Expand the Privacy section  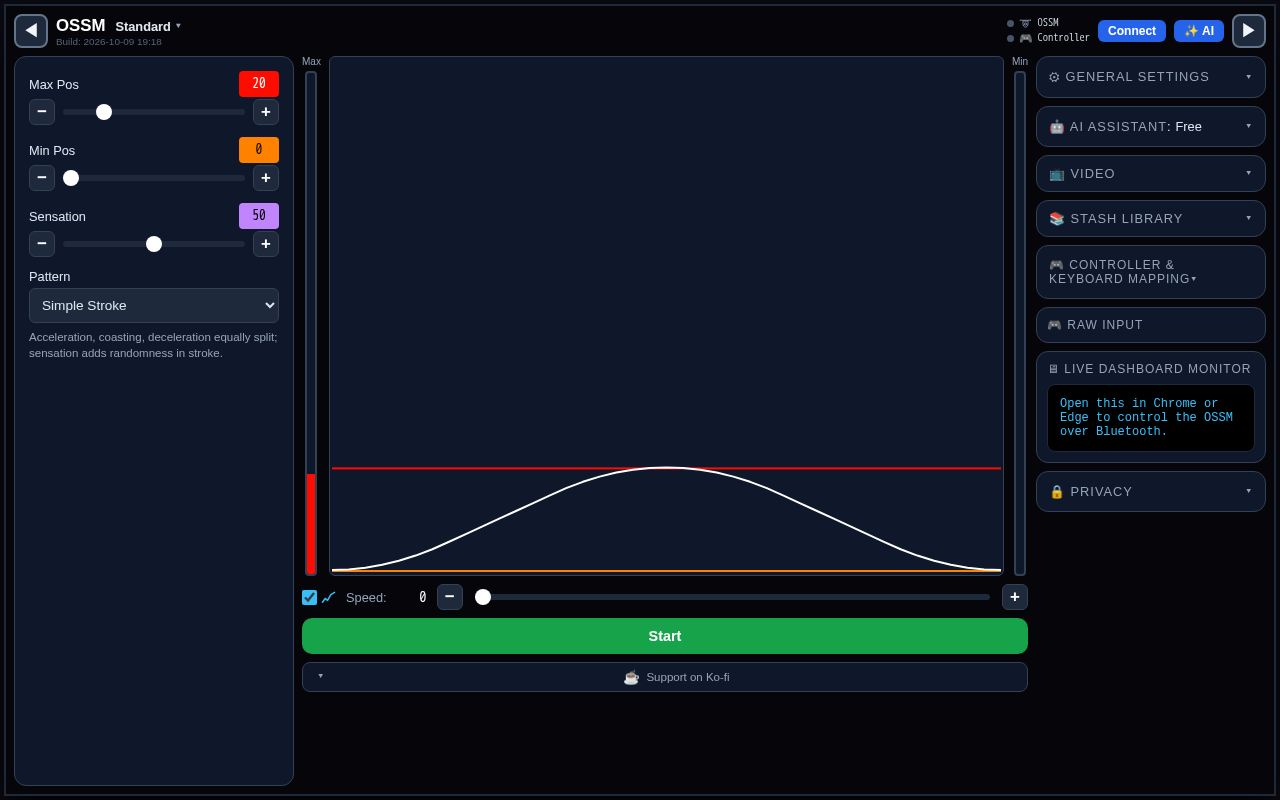point(1151,492)
